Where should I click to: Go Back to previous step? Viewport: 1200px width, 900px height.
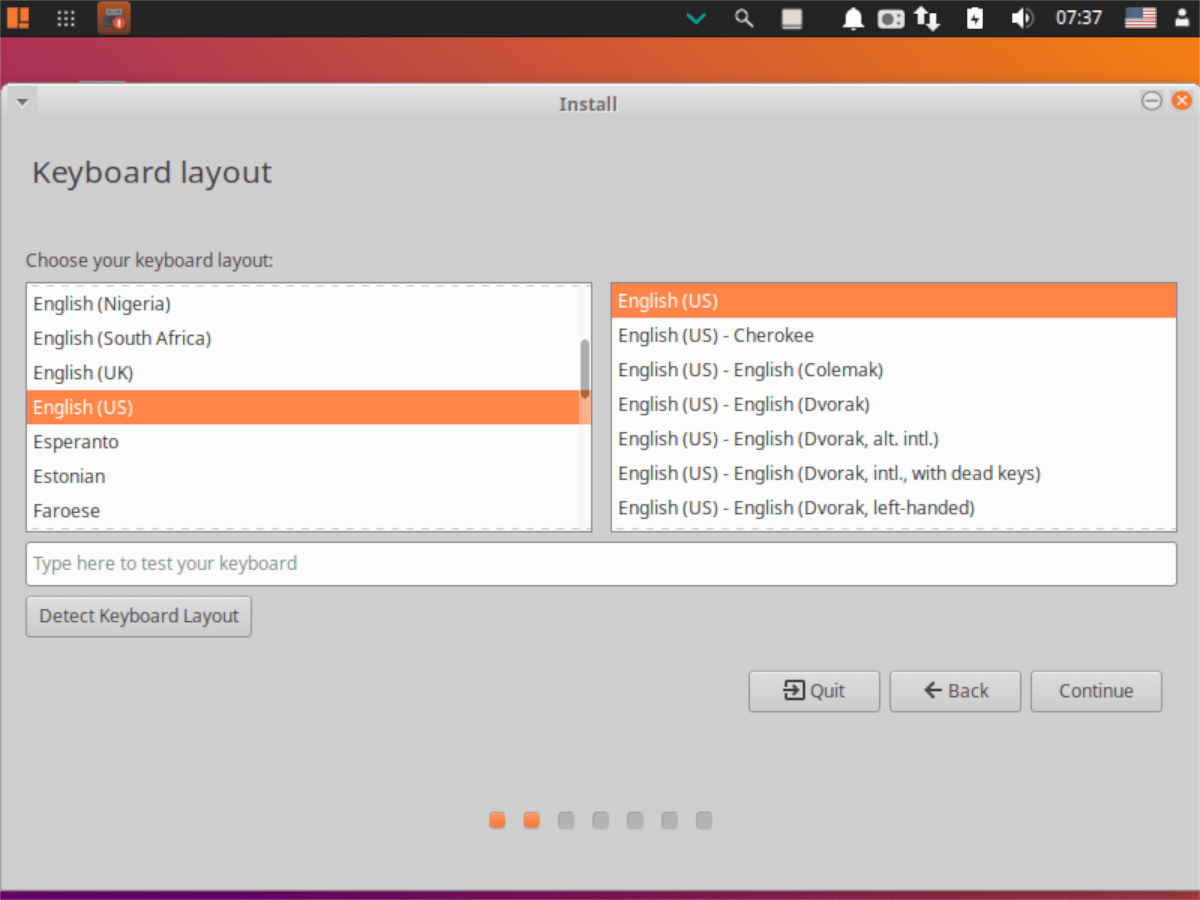955,691
